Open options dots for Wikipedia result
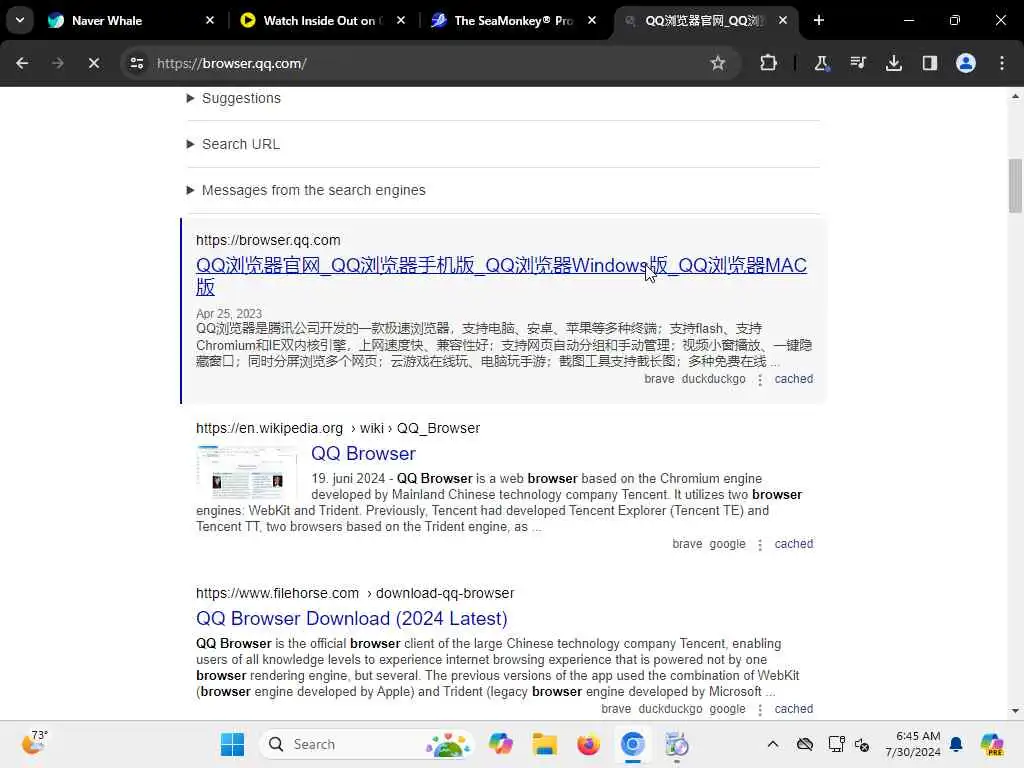 click(760, 545)
